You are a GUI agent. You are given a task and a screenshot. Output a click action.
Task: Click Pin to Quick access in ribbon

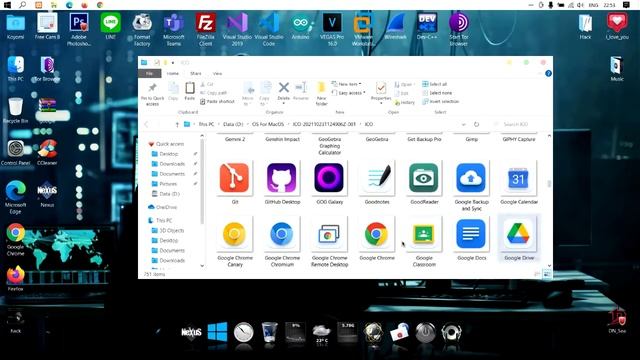152,94
